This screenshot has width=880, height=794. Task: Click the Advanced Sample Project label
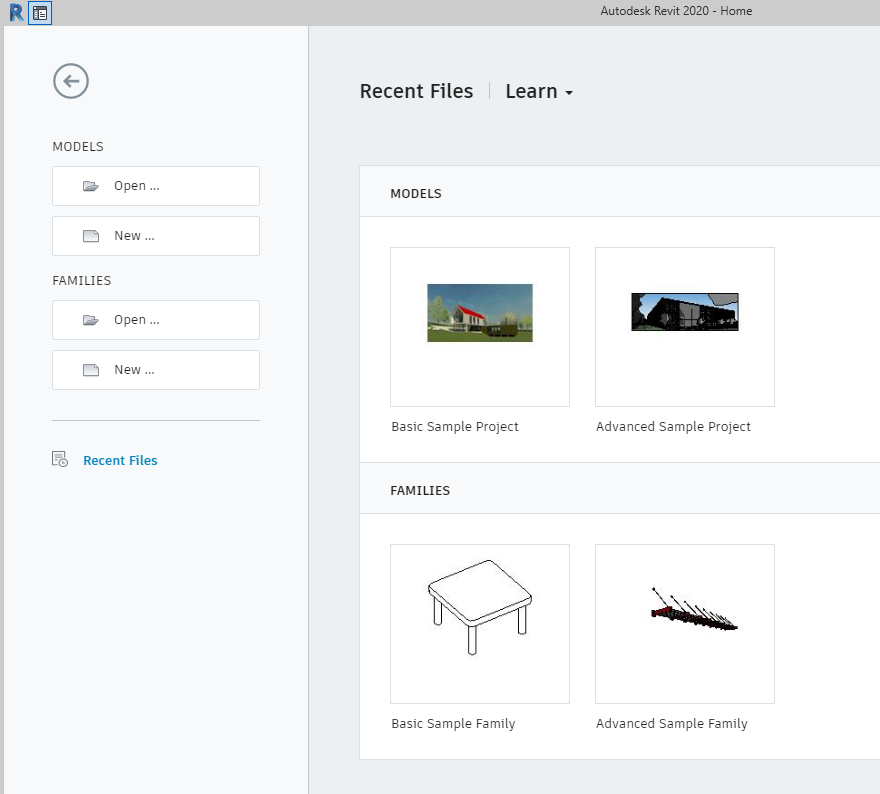(x=673, y=427)
